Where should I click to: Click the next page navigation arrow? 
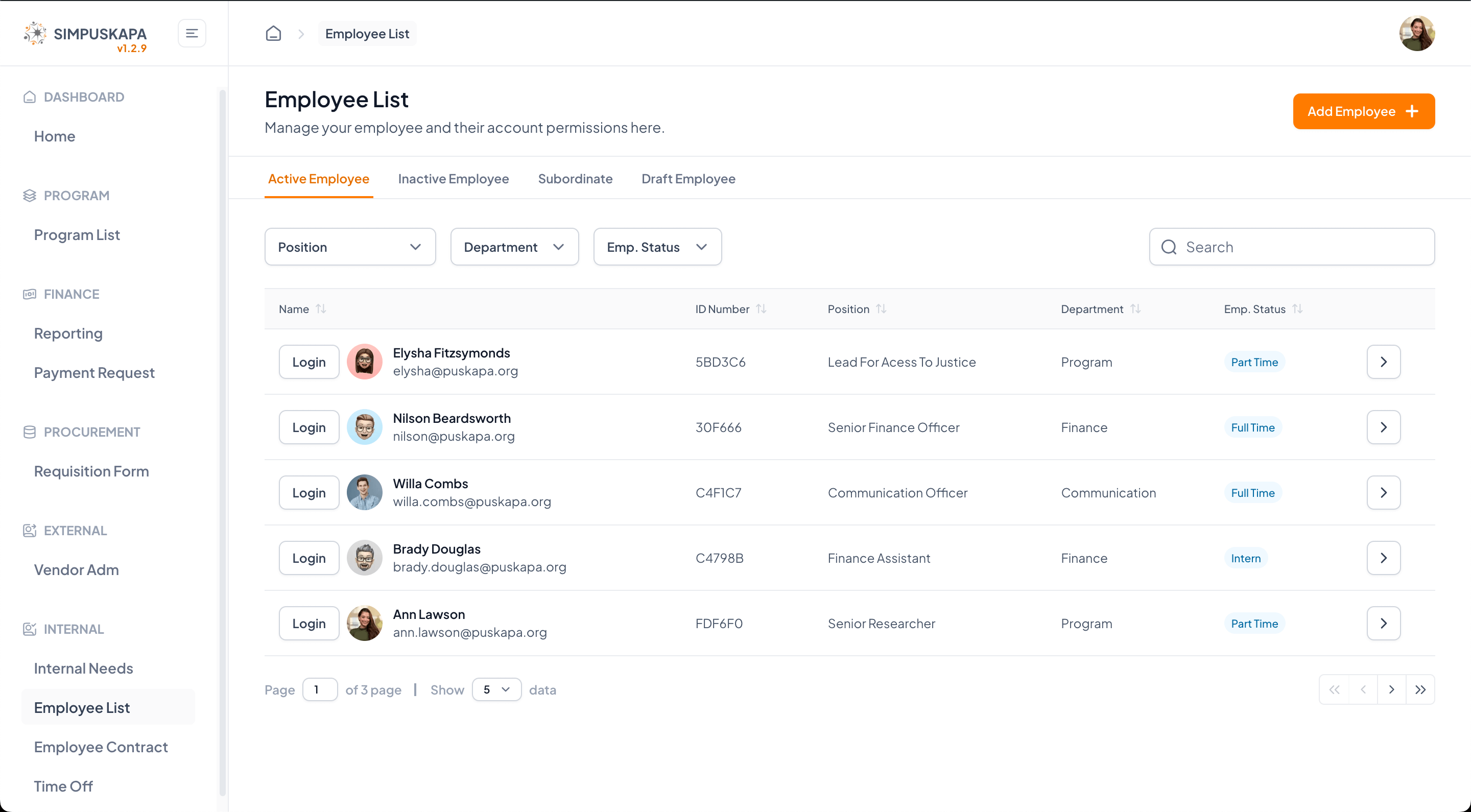(1392, 690)
